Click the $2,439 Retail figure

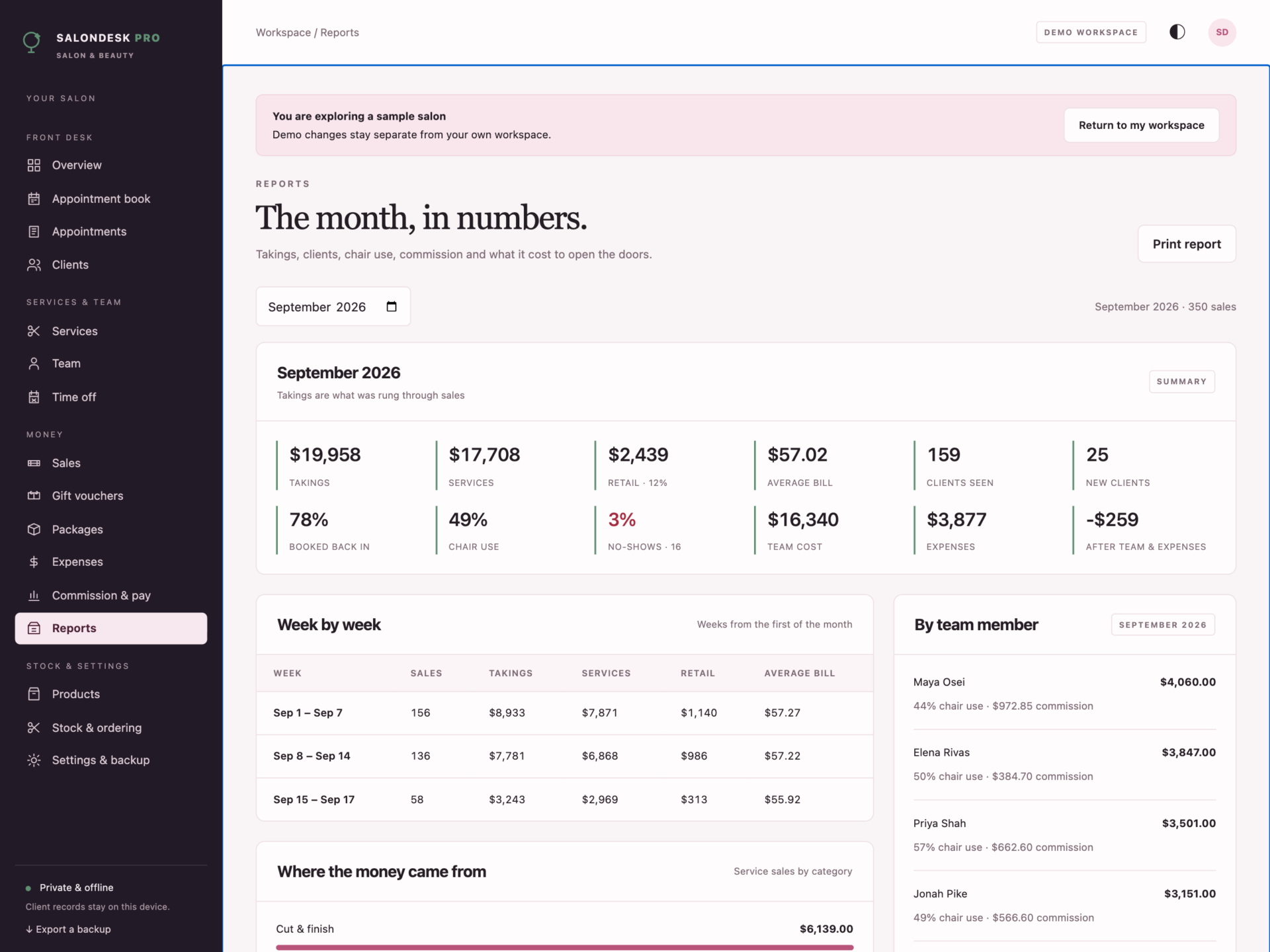(638, 455)
